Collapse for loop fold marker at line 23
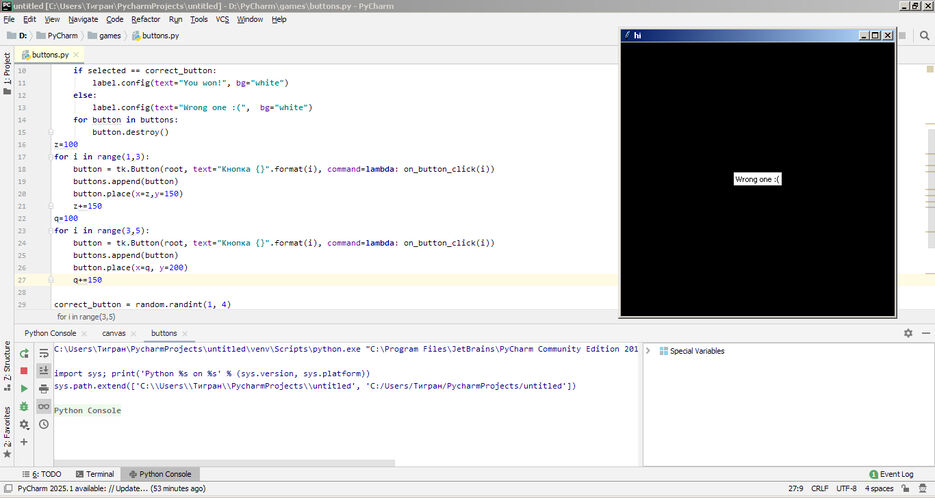The height and width of the screenshot is (498, 935). point(51,231)
